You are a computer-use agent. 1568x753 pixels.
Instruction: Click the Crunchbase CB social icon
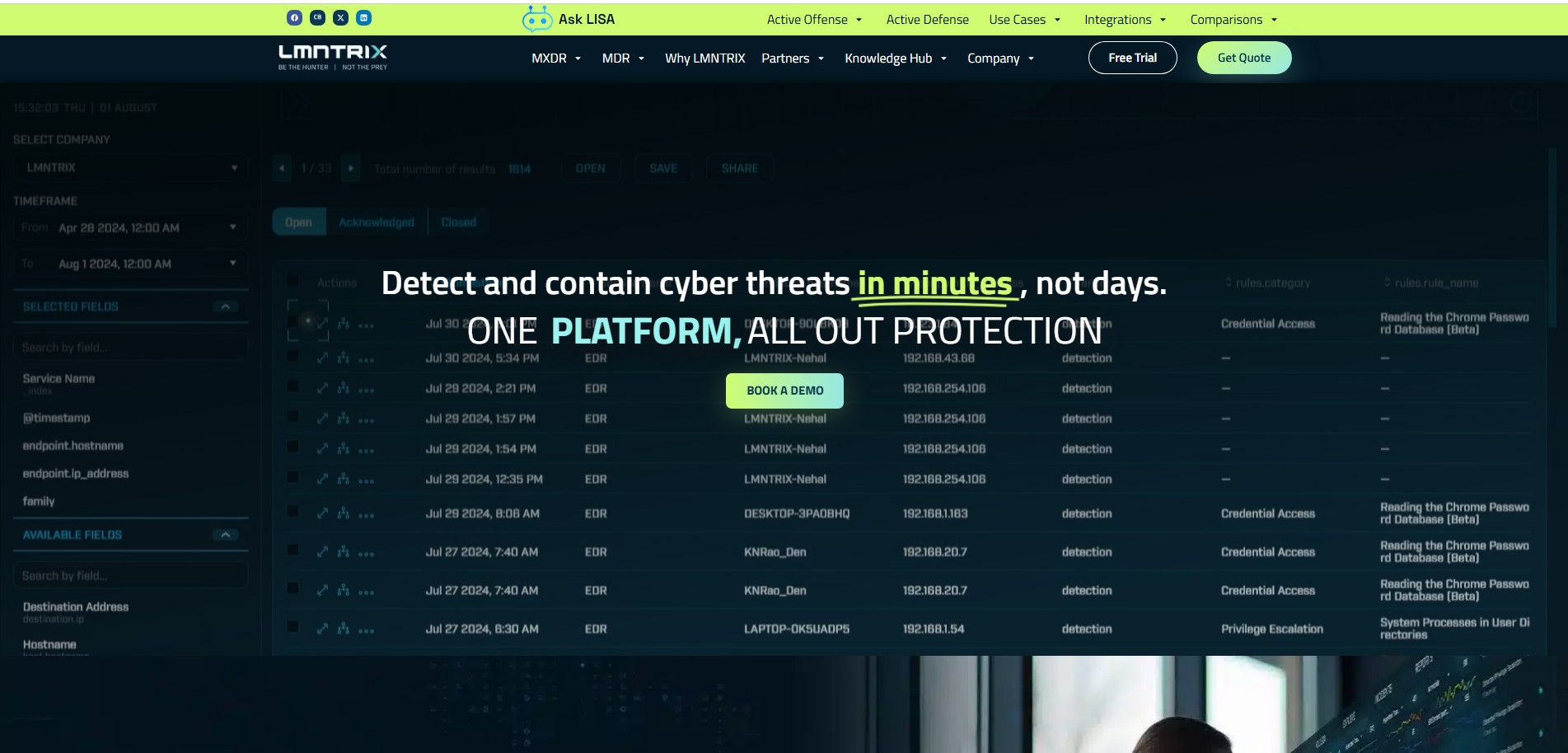(x=317, y=17)
